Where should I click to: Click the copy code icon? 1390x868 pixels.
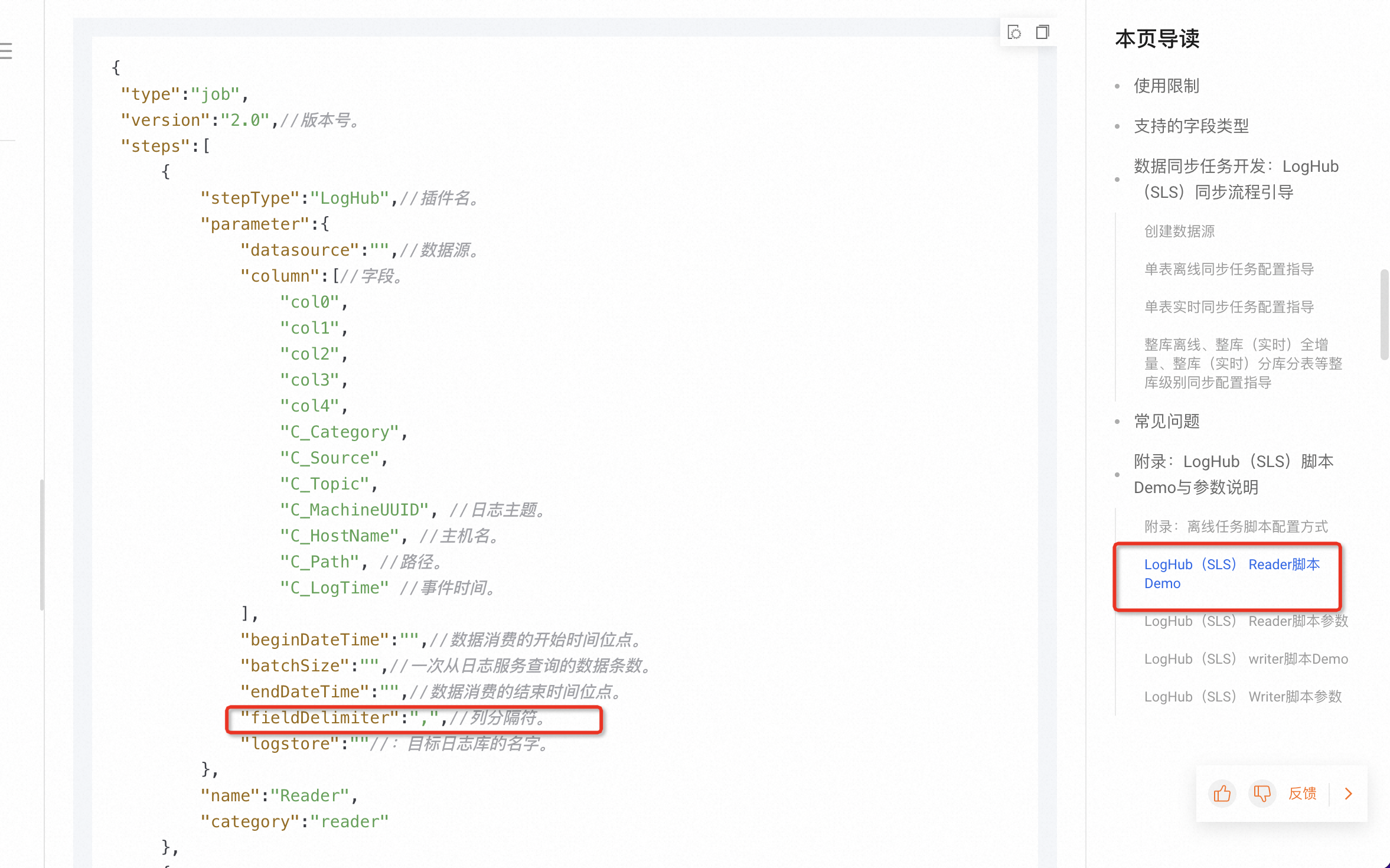click(x=1042, y=32)
